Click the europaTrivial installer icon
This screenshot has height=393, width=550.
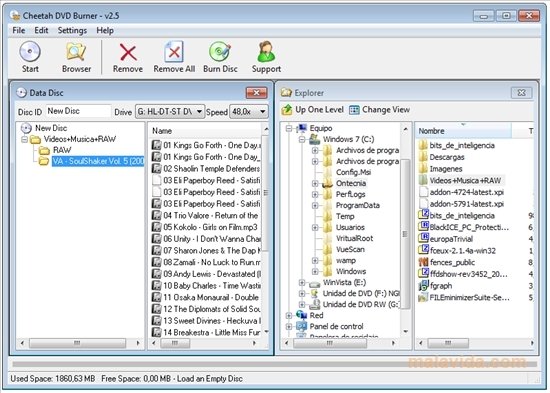click(424, 239)
